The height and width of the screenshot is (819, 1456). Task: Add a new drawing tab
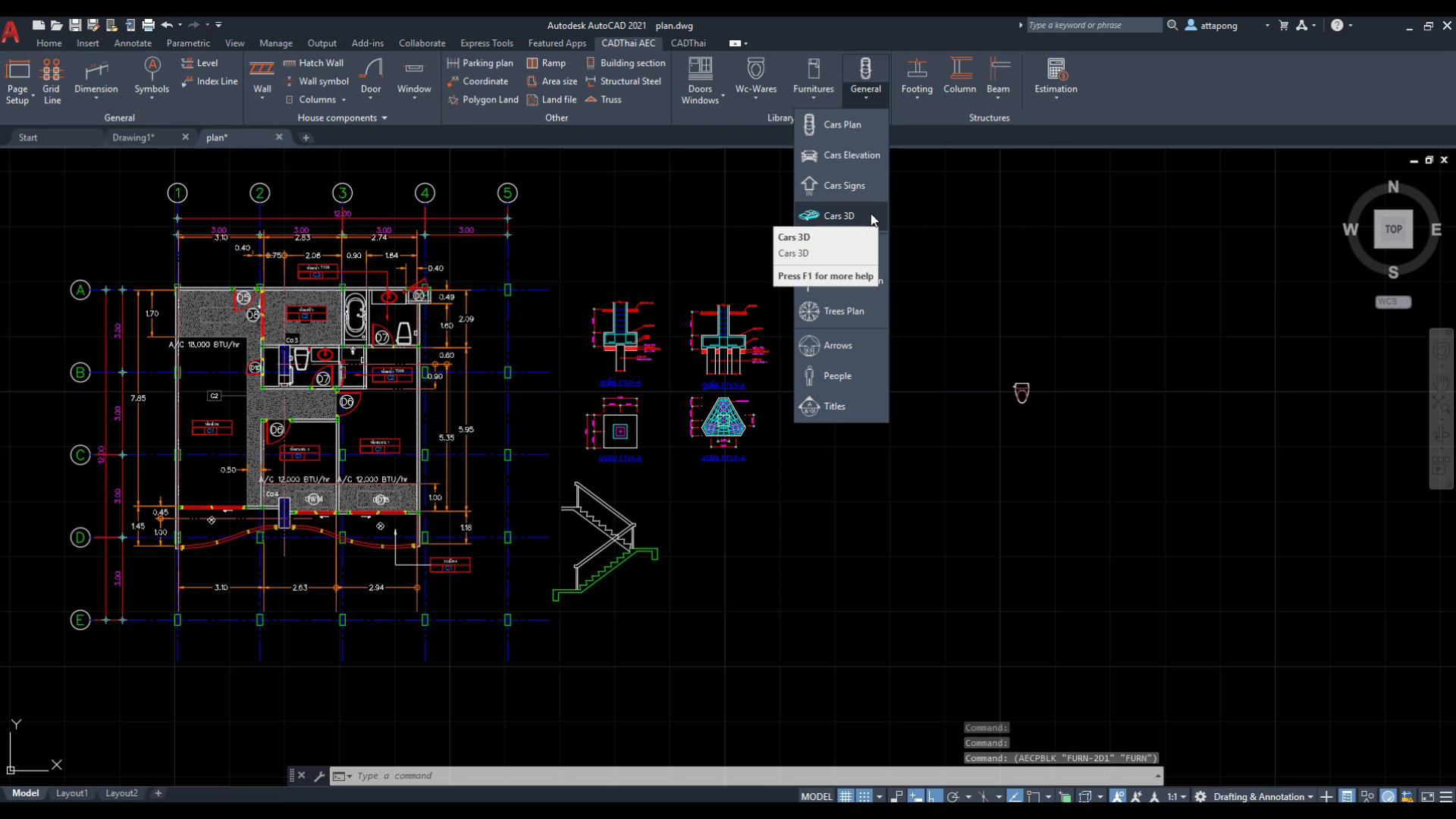(306, 137)
